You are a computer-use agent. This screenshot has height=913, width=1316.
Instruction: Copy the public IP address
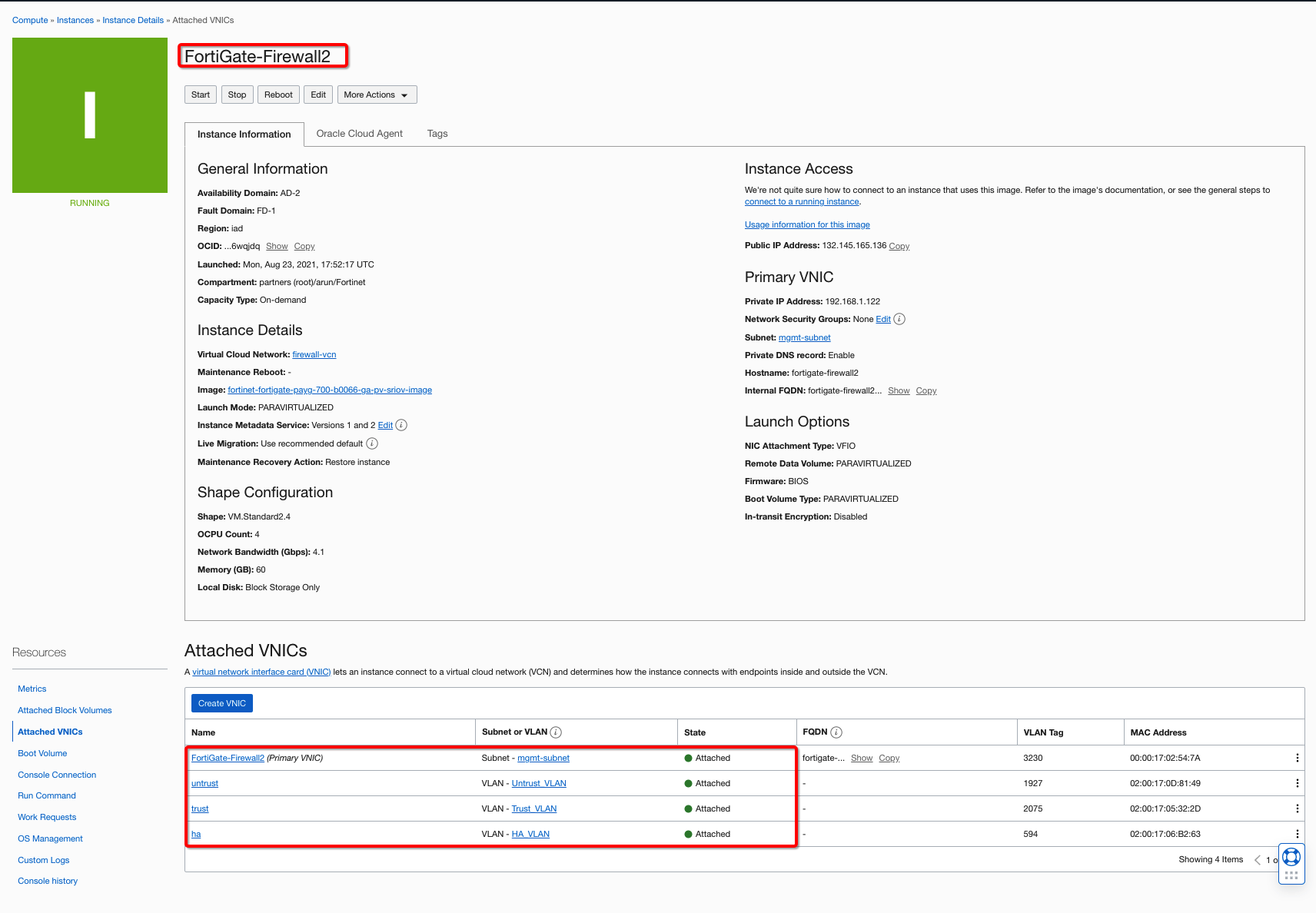[x=899, y=247]
